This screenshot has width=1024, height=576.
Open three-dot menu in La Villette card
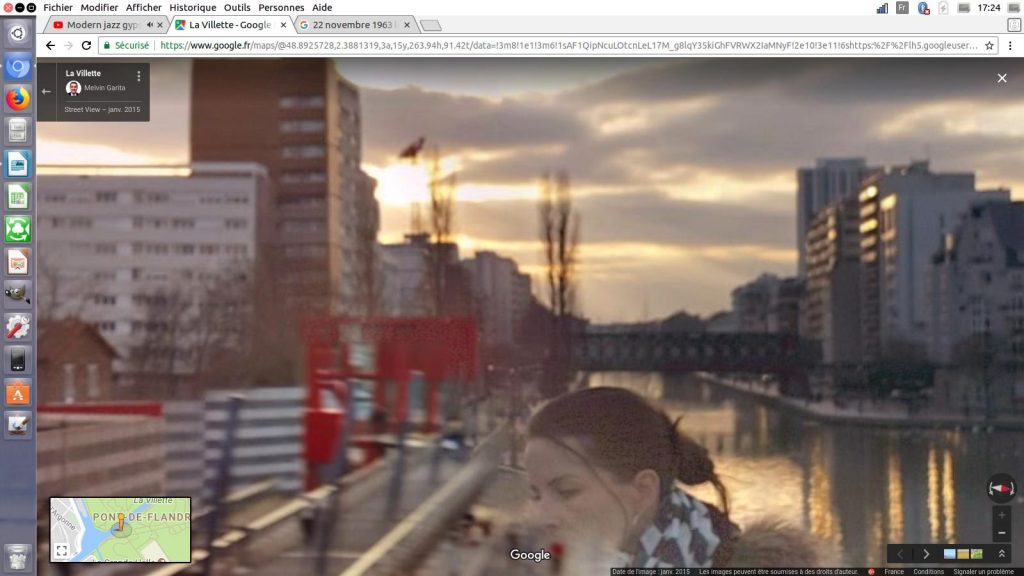[x=138, y=76]
